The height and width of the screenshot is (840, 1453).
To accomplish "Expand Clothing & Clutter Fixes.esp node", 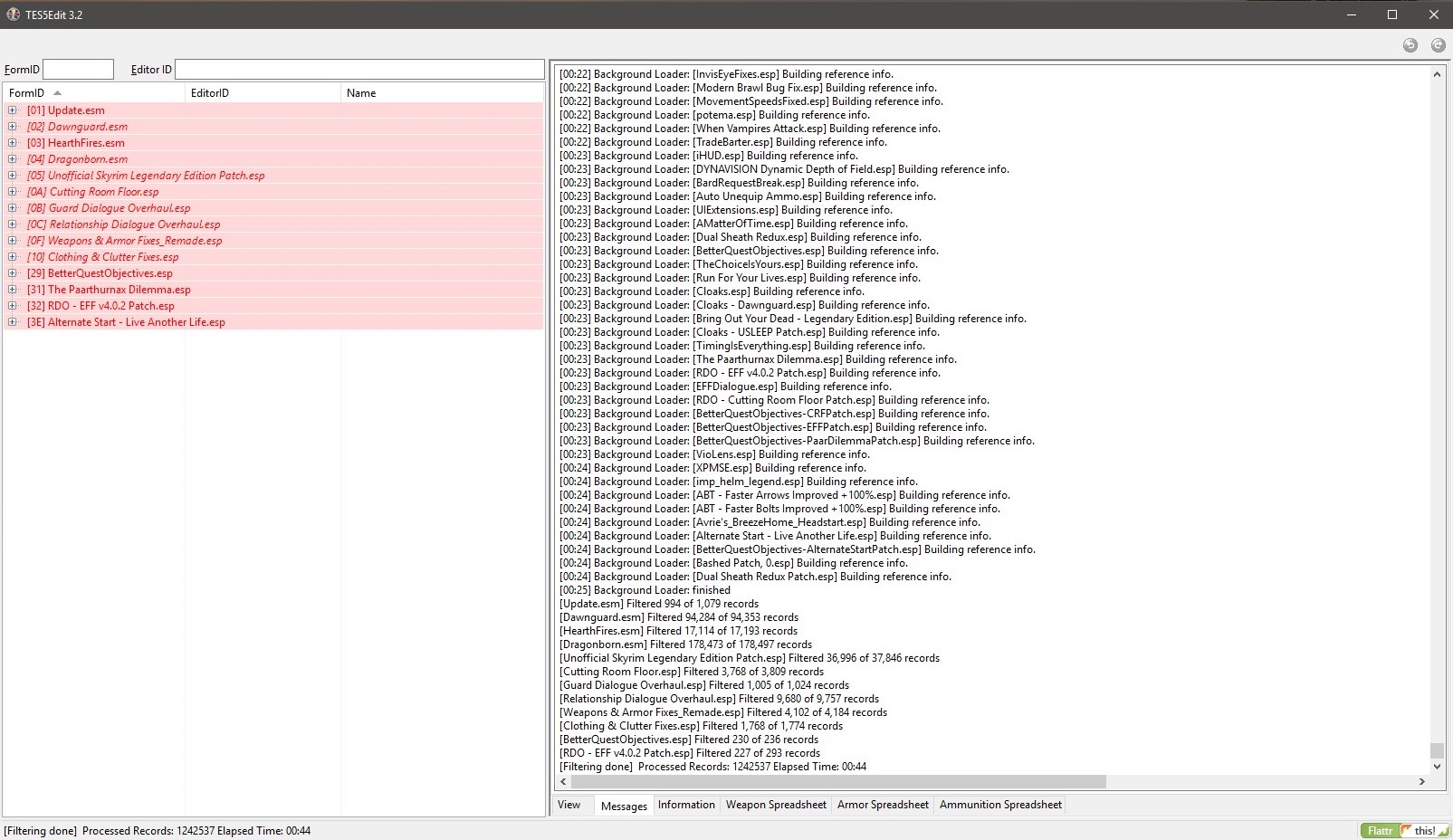I will (x=13, y=257).
